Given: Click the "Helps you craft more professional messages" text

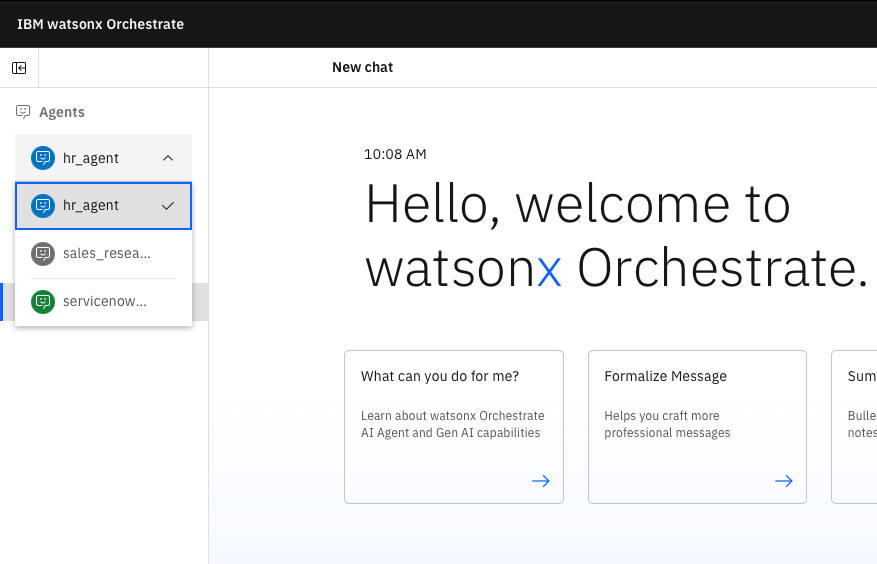Looking at the screenshot, I should [667, 424].
